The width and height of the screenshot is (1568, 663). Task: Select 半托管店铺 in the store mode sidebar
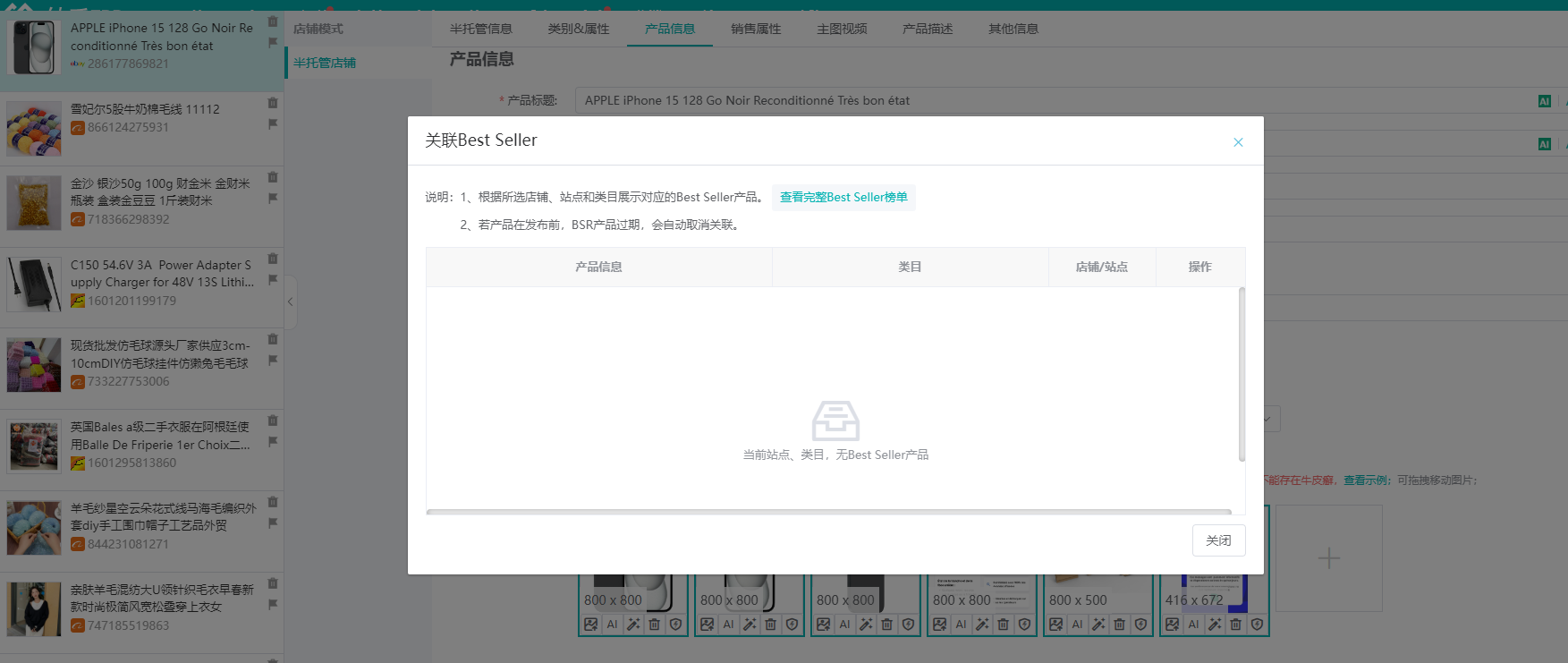pos(325,63)
